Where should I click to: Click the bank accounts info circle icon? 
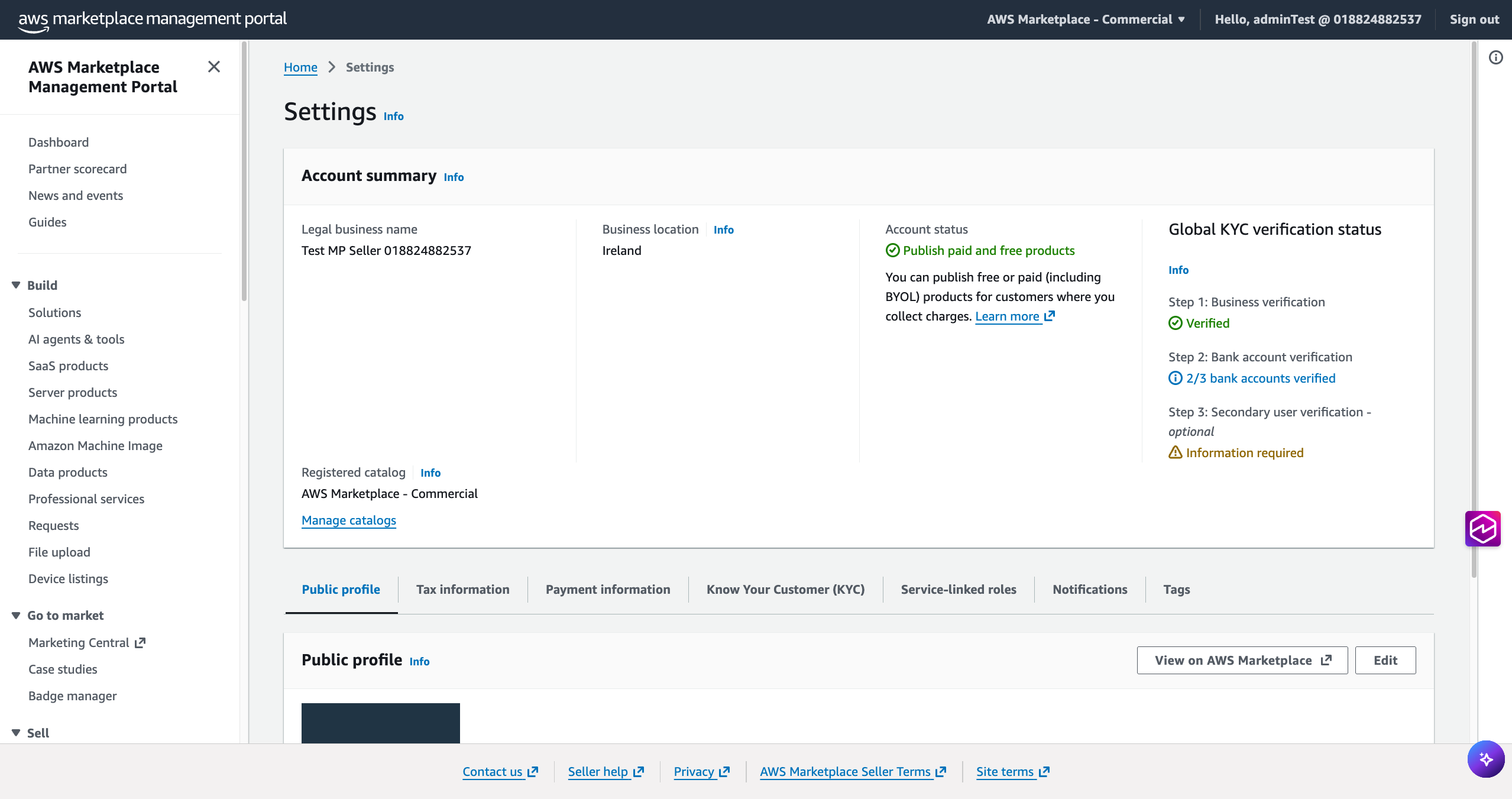coord(1175,378)
